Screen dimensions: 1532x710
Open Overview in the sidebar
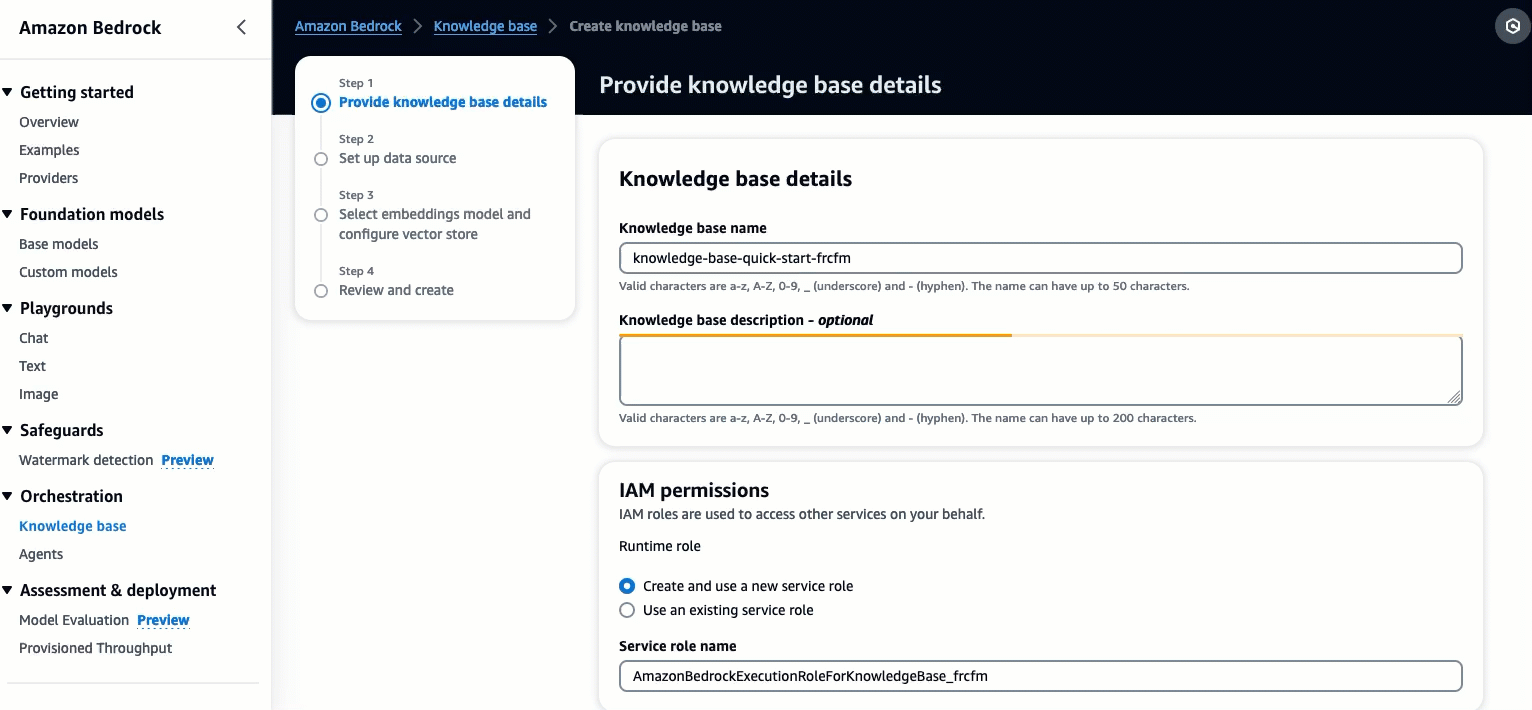(x=49, y=122)
